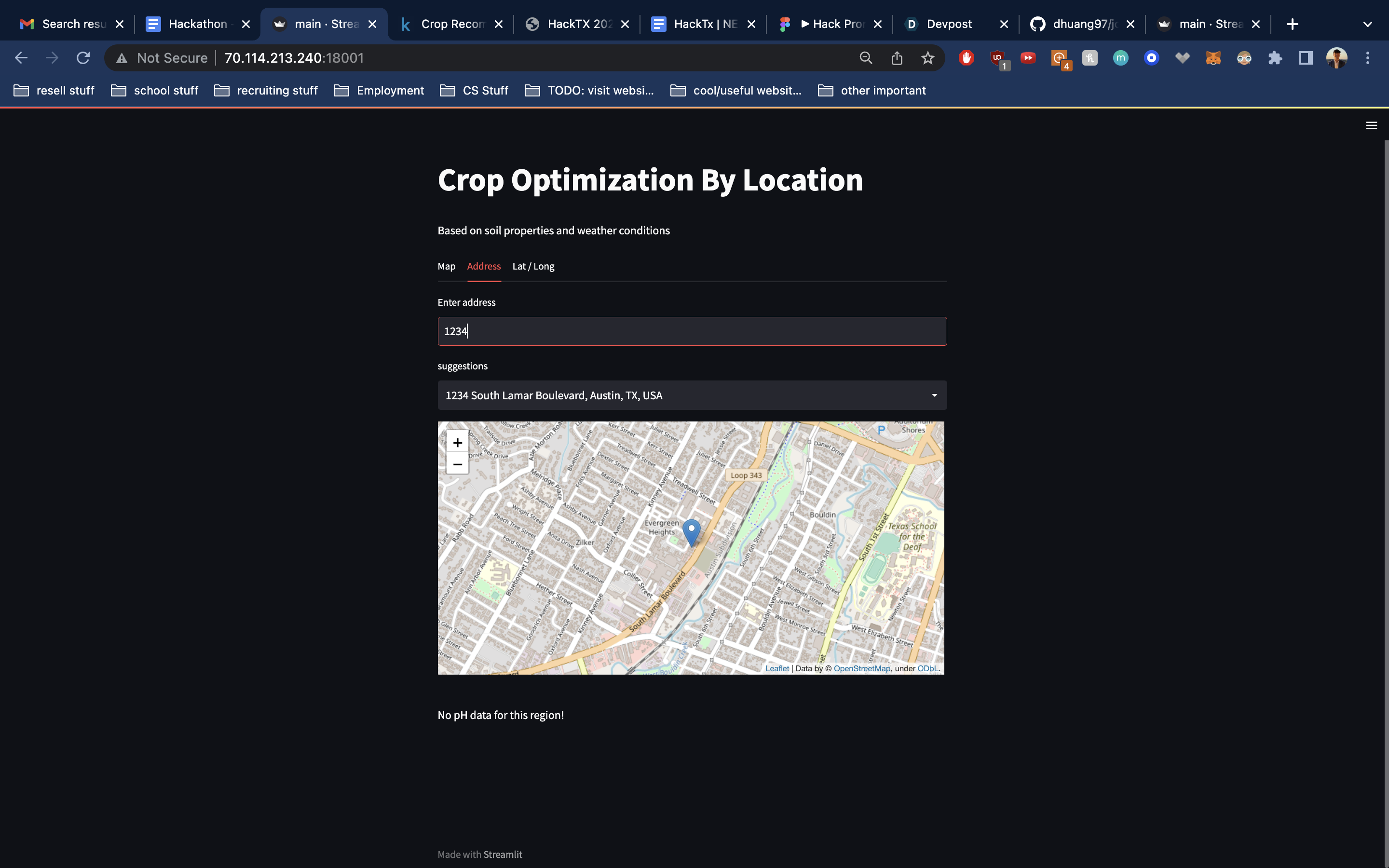Screen dimensions: 1389x868
Task: Open the Streamlit hamburger menu
Action: point(1371,125)
